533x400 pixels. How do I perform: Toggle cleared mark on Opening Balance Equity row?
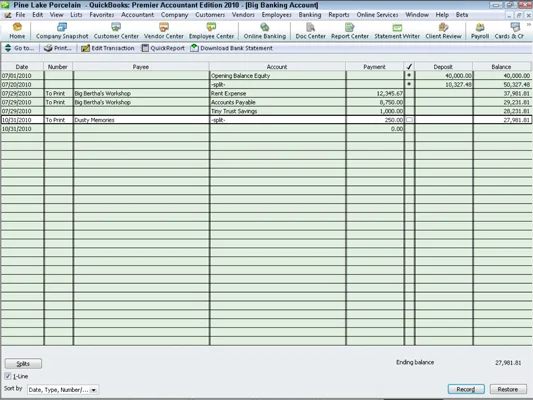(x=409, y=75)
